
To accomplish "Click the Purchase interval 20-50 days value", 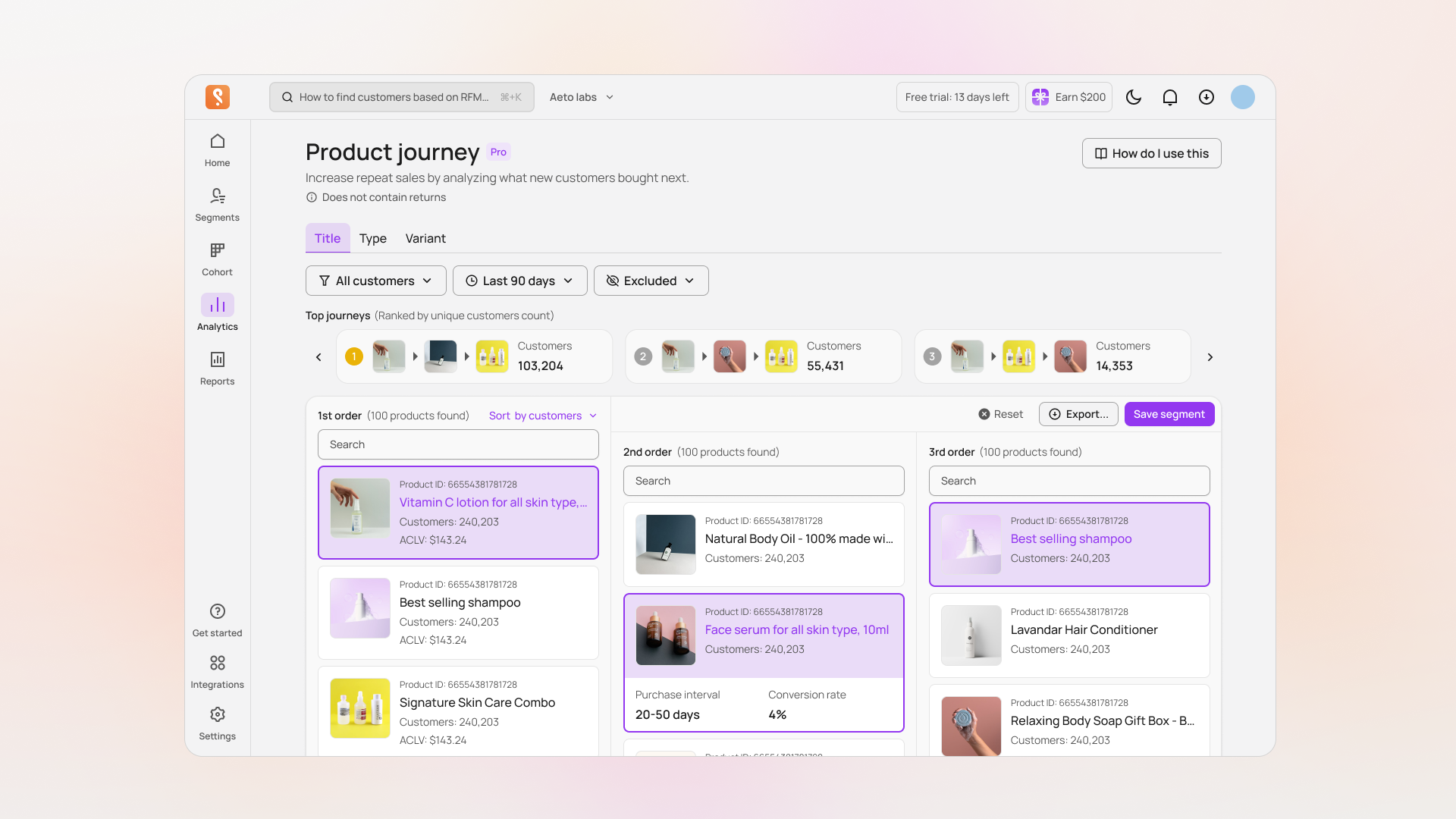I will click(x=667, y=714).
